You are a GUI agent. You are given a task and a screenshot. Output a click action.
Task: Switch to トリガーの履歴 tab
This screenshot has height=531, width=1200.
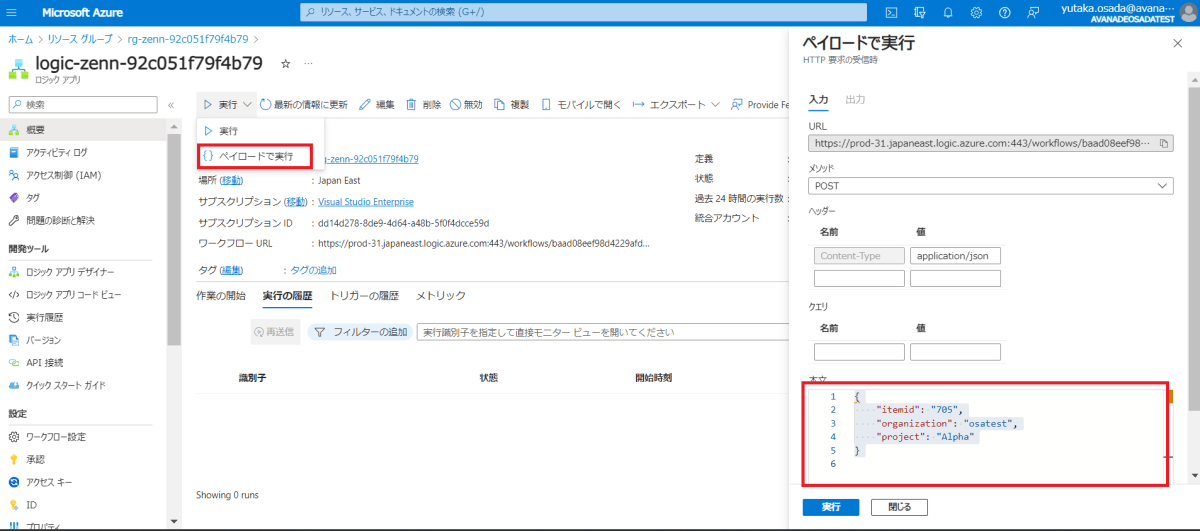(x=364, y=295)
